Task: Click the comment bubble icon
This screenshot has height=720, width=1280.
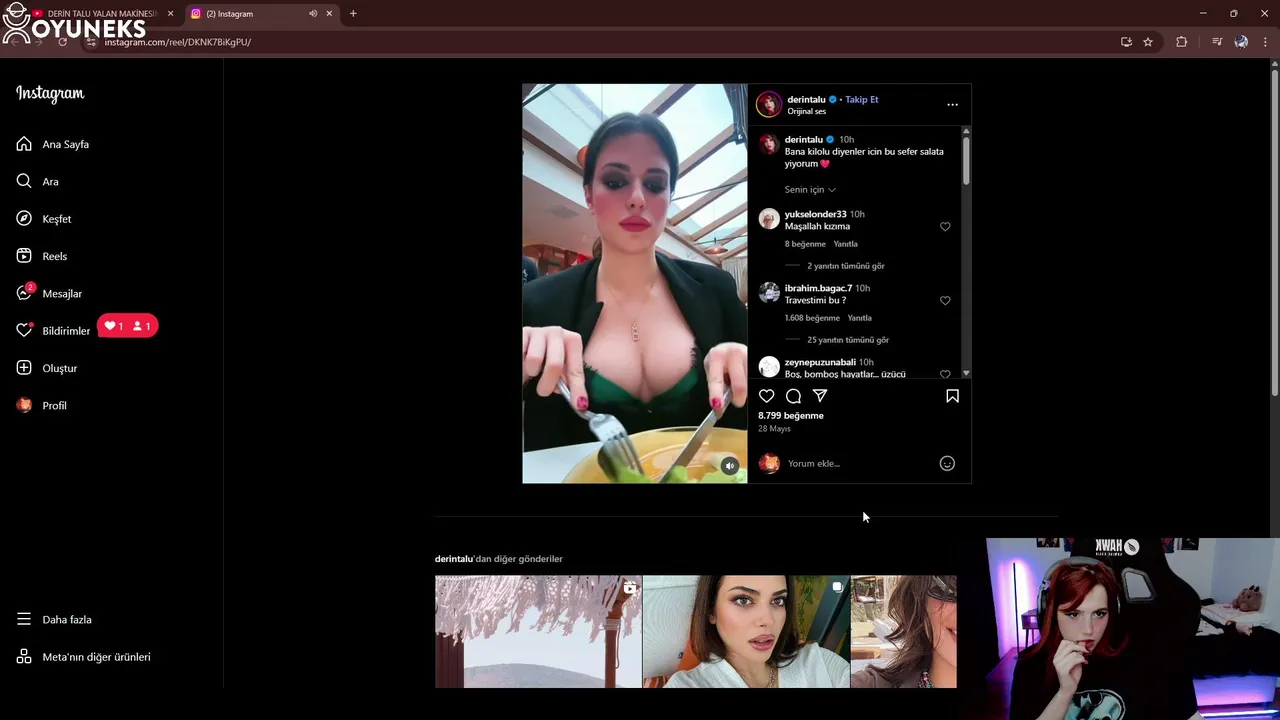Action: pyautogui.click(x=793, y=396)
